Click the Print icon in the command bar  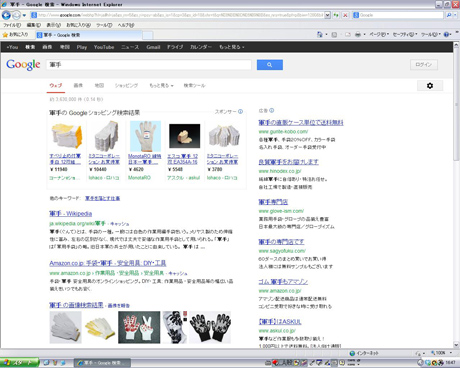(x=358, y=35)
